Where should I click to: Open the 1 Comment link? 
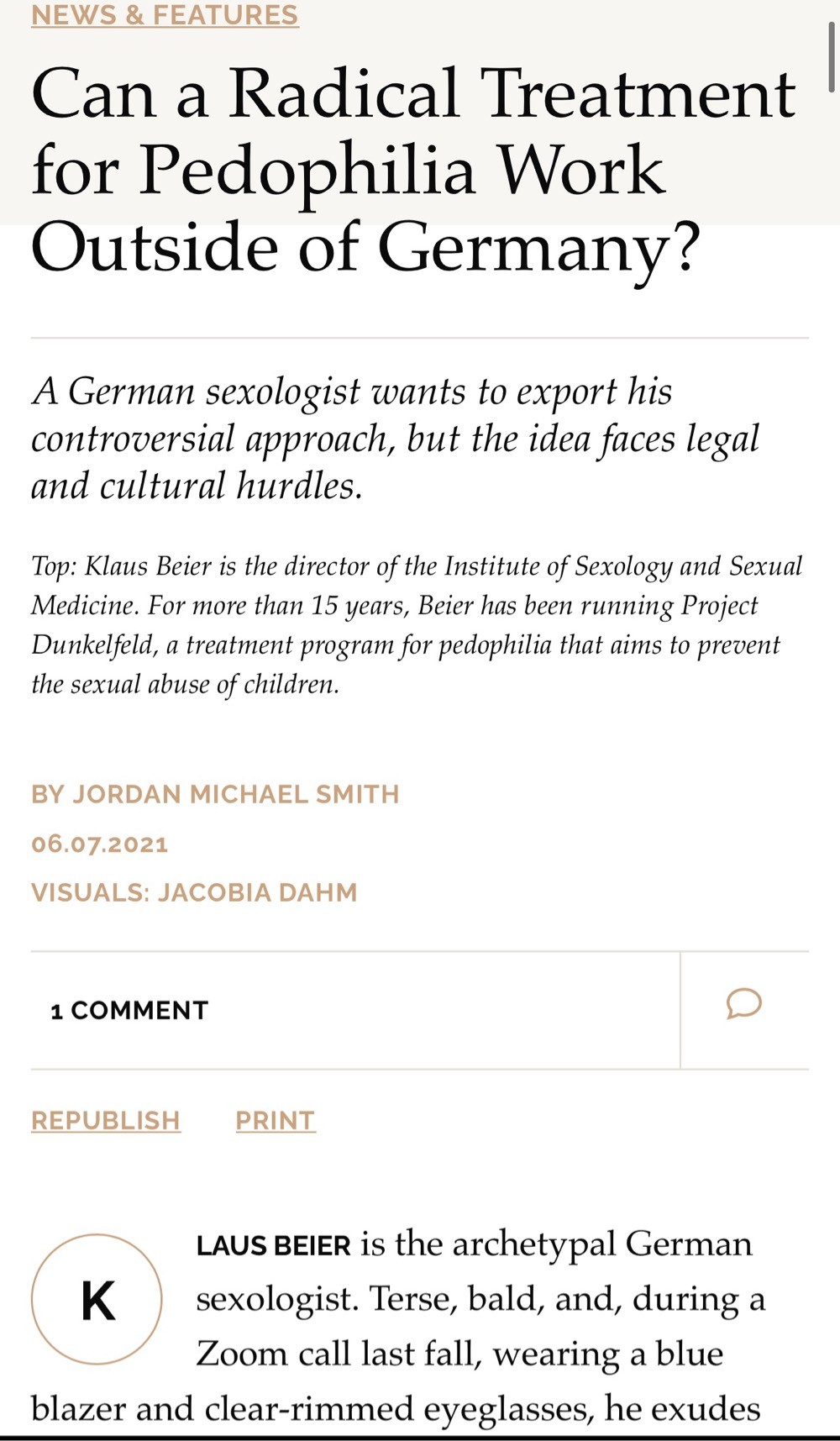coord(129,1010)
